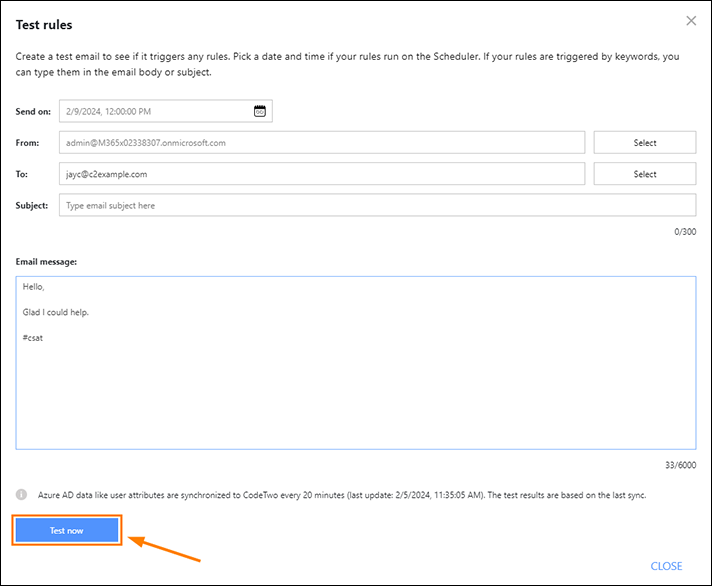Click inside the Email message text area
Viewport: 712px width, 586px height.
pos(356,363)
